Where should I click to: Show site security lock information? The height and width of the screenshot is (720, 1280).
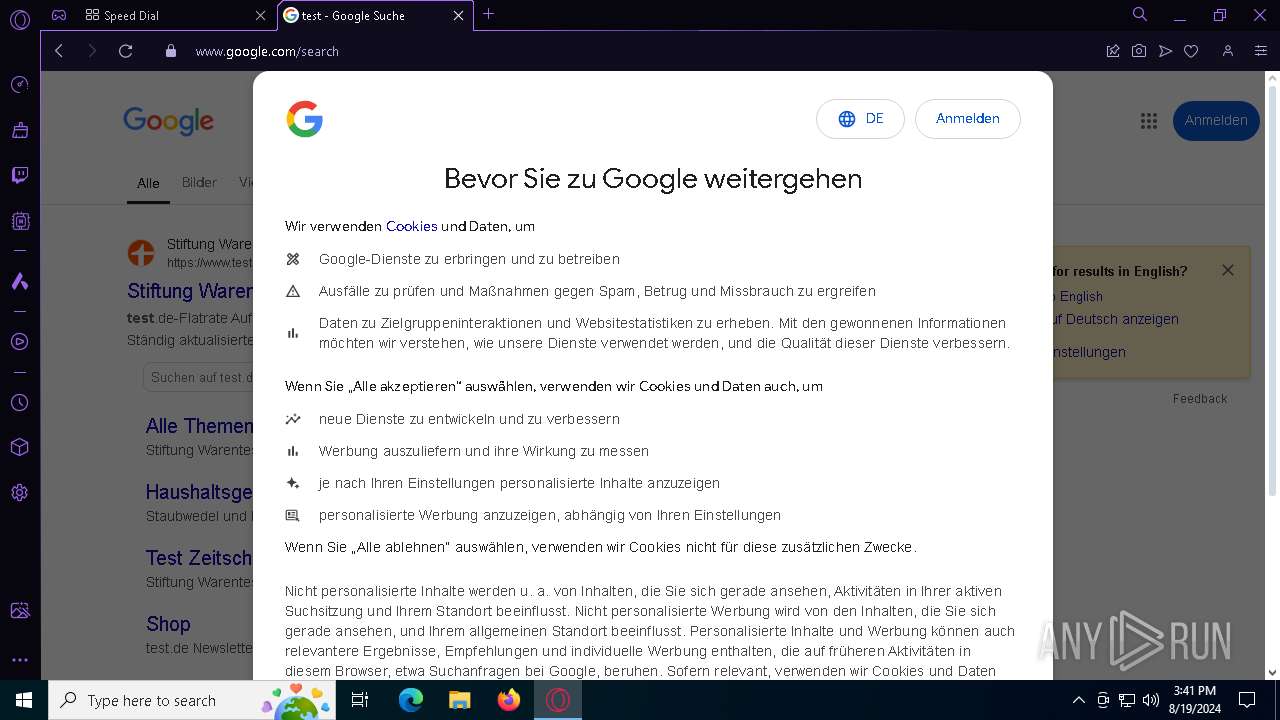pyautogui.click(x=170, y=51)
